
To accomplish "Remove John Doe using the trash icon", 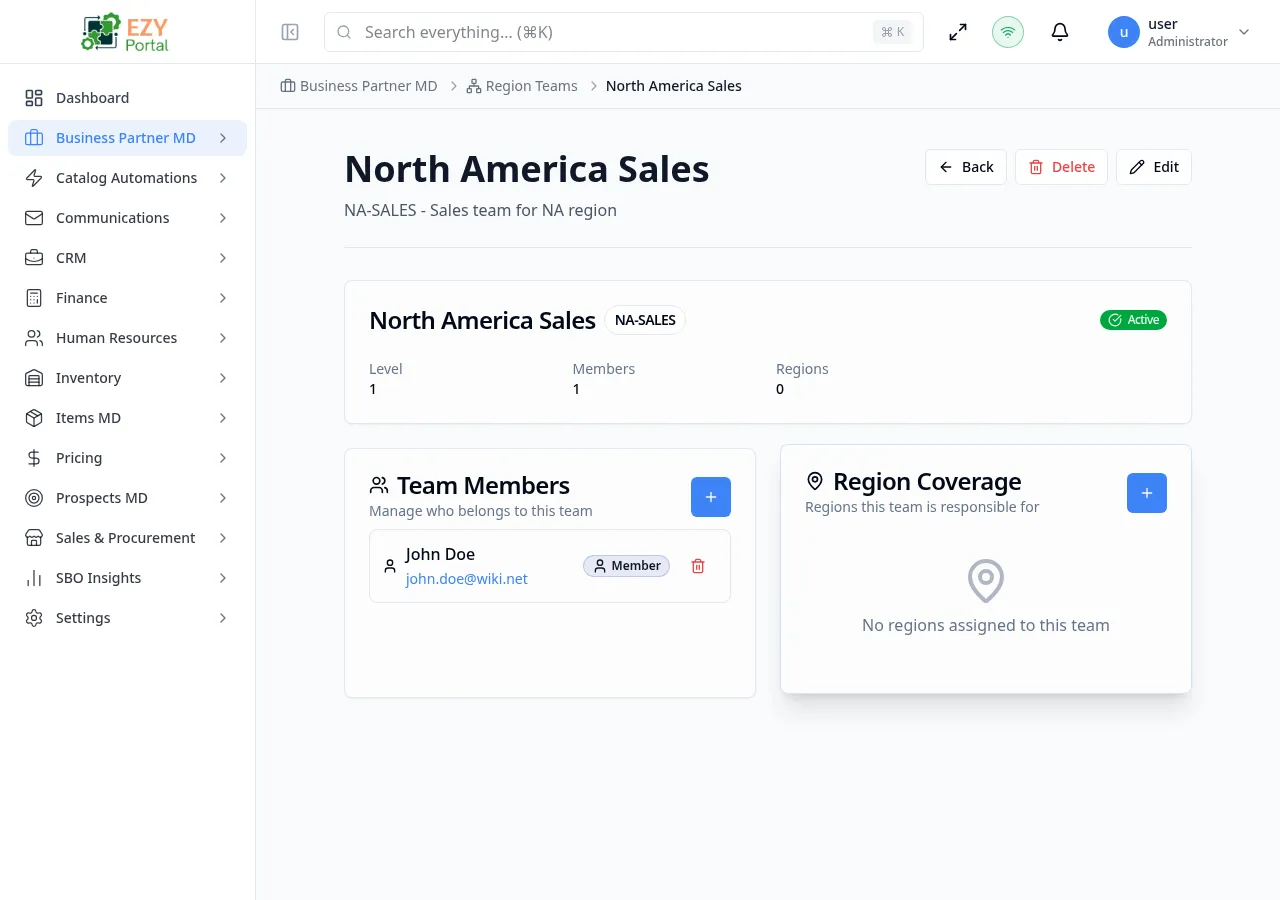I will coord(698,566).
